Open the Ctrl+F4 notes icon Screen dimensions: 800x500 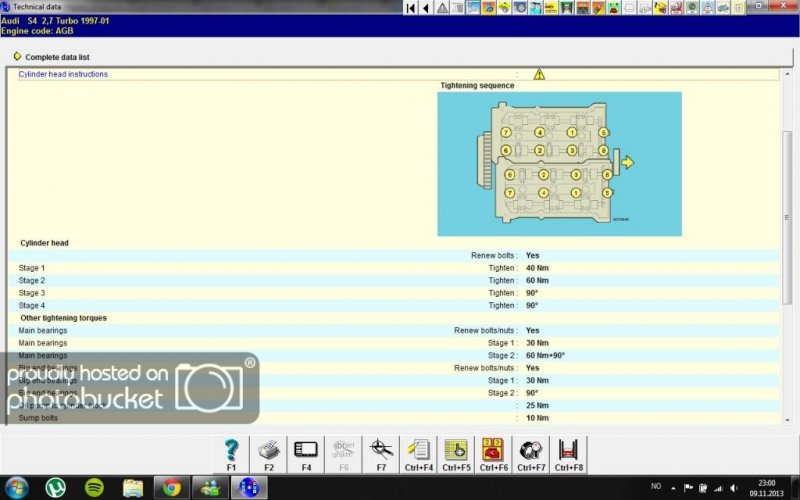(419, 454)
